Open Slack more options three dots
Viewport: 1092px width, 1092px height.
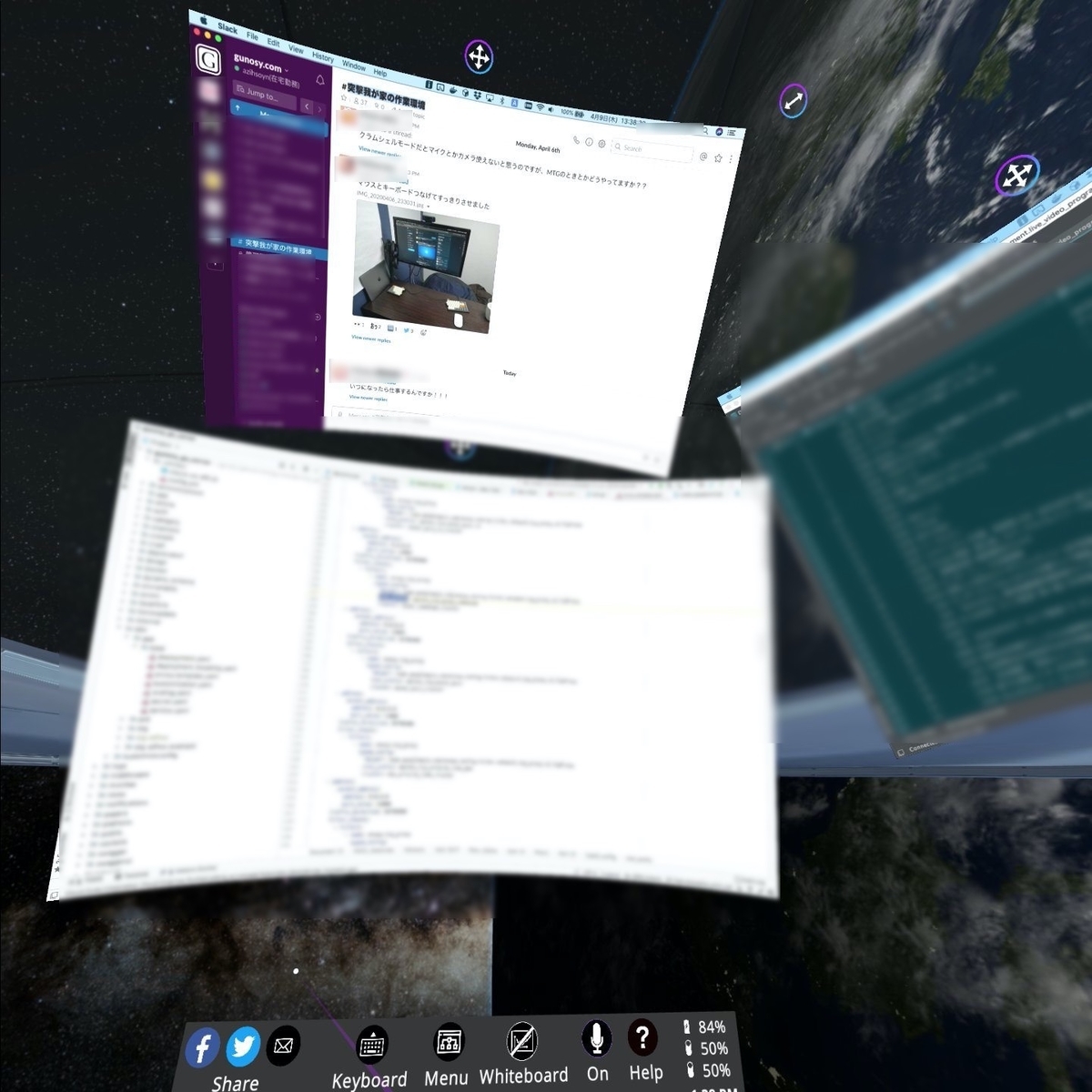pos(730,159)
